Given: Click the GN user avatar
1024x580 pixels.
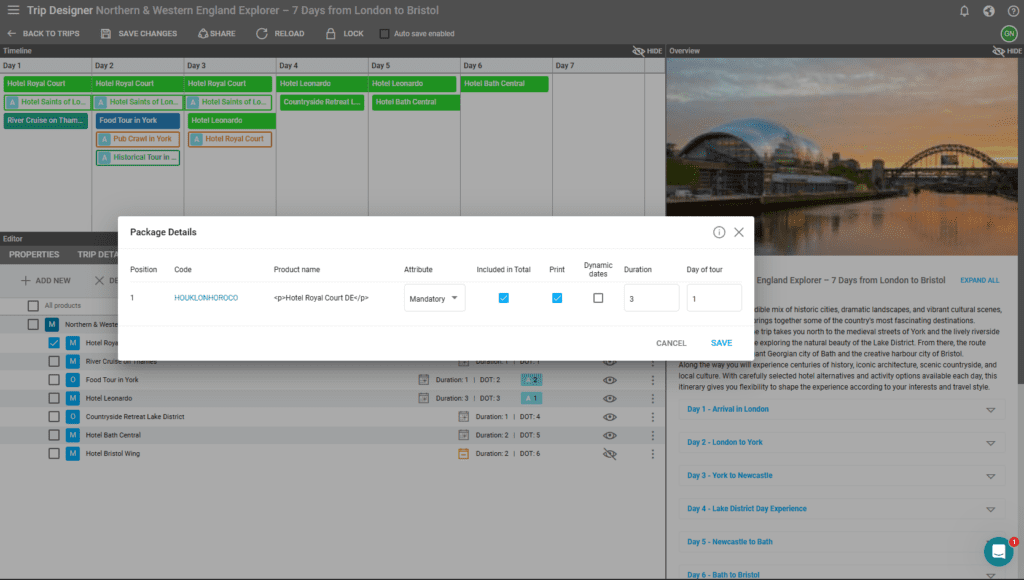Looking at the screenshot, I should 1008,33.
